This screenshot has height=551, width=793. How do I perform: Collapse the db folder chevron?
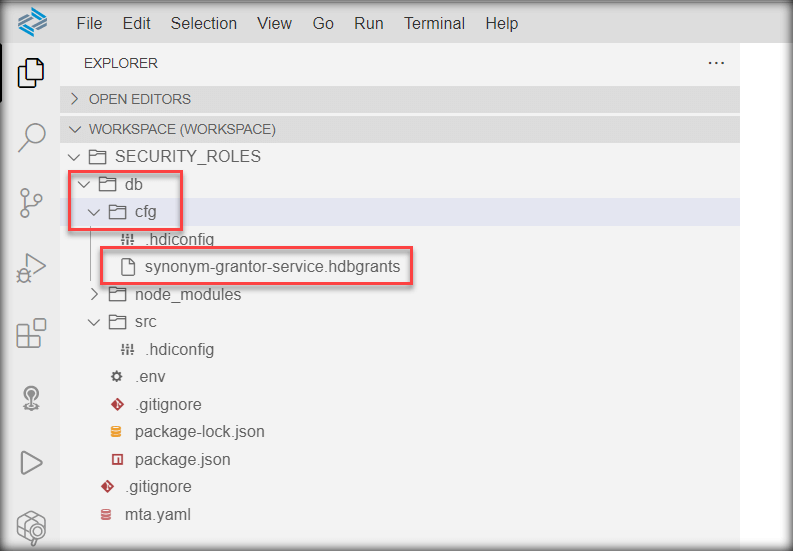(84, 184)
